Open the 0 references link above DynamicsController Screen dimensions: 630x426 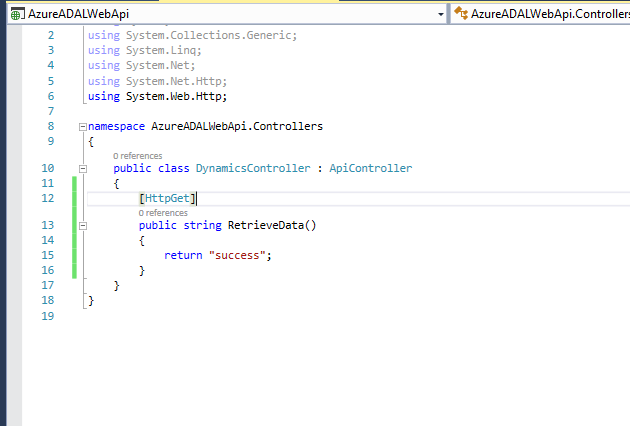137,156
